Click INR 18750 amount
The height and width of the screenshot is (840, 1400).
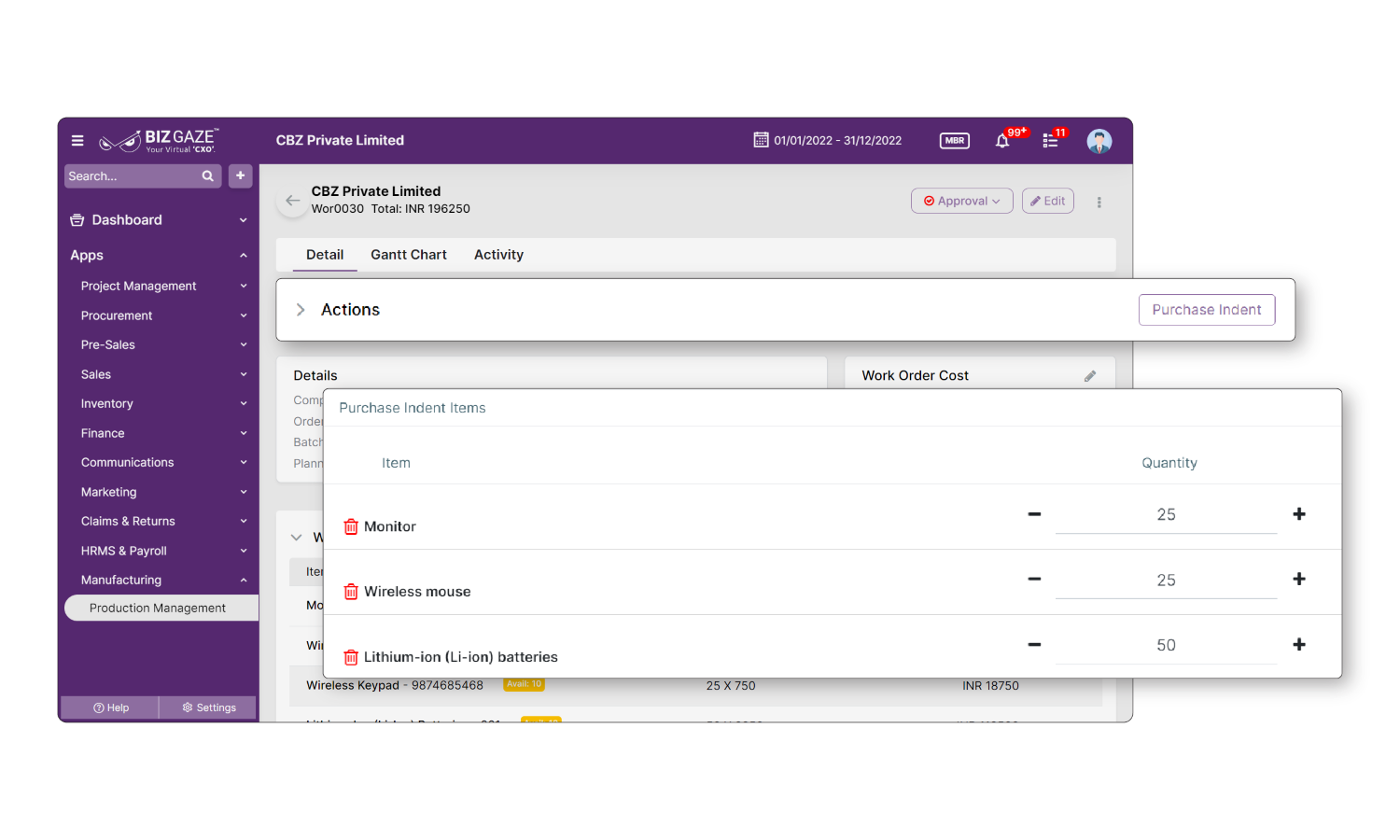click(x=990, y=686)
